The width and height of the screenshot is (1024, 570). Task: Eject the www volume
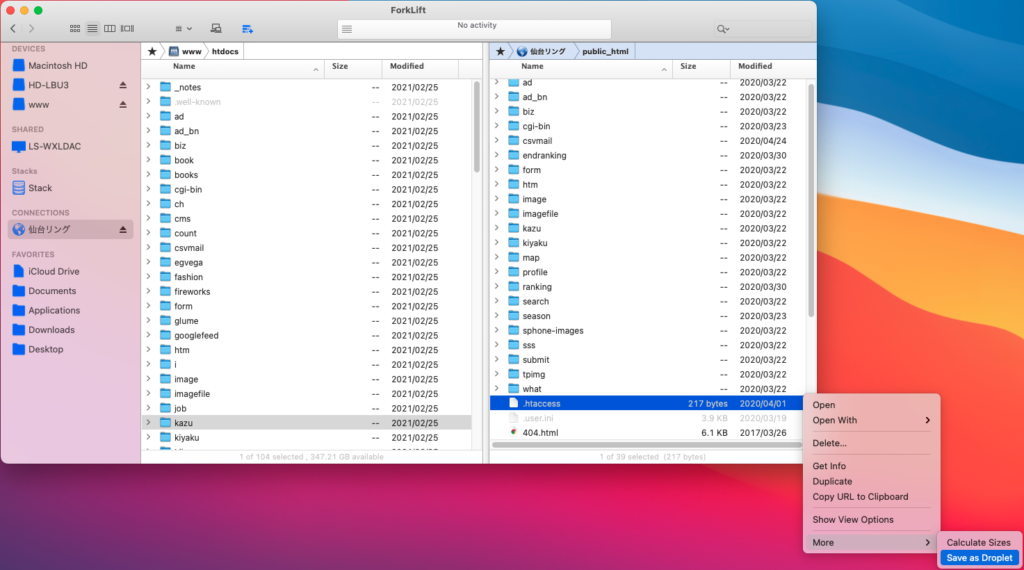[123, 104]
